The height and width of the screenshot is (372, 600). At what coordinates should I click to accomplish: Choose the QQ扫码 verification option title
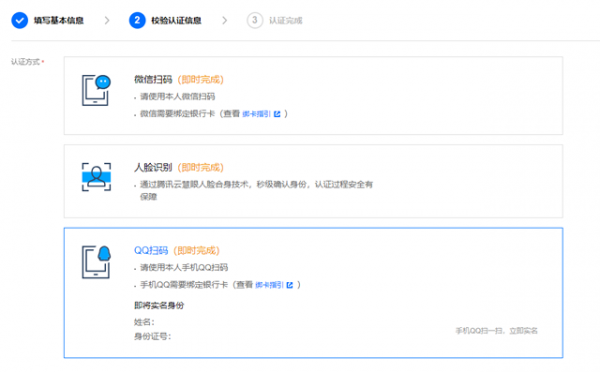point(151,250)
